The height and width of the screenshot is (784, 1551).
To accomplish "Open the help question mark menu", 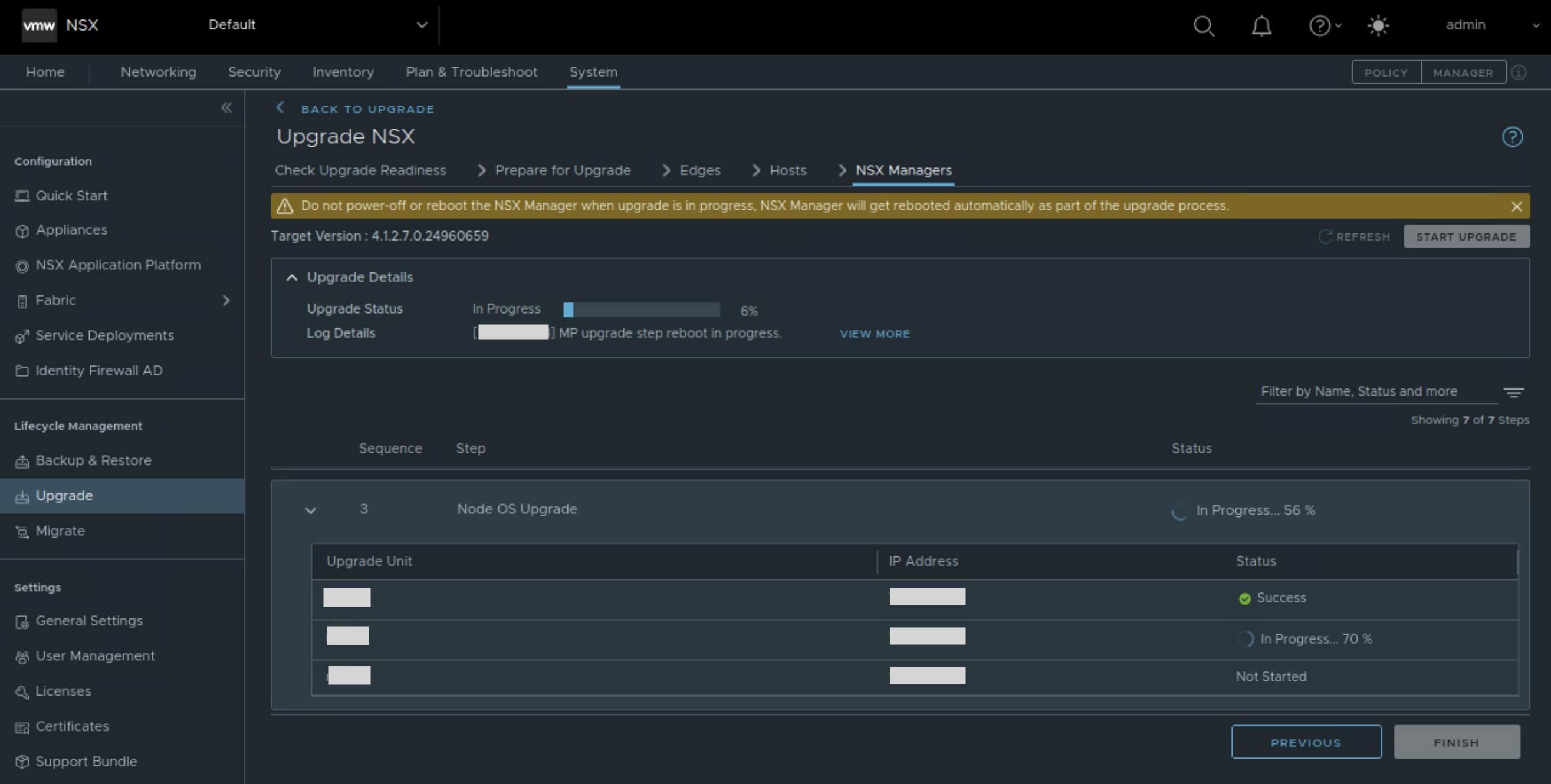I will [1324, 25].
